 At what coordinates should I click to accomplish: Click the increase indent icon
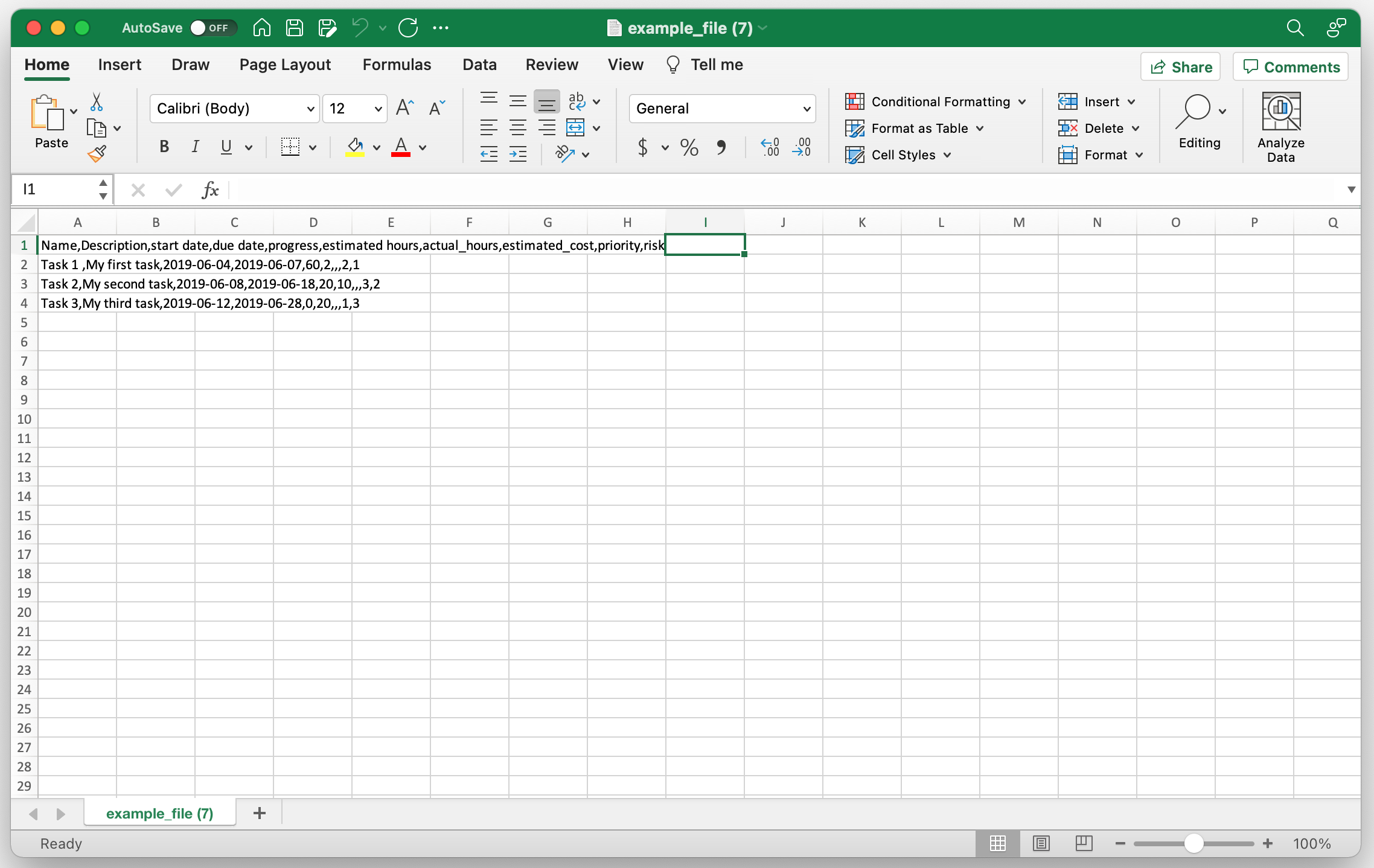tap(517, 154)
